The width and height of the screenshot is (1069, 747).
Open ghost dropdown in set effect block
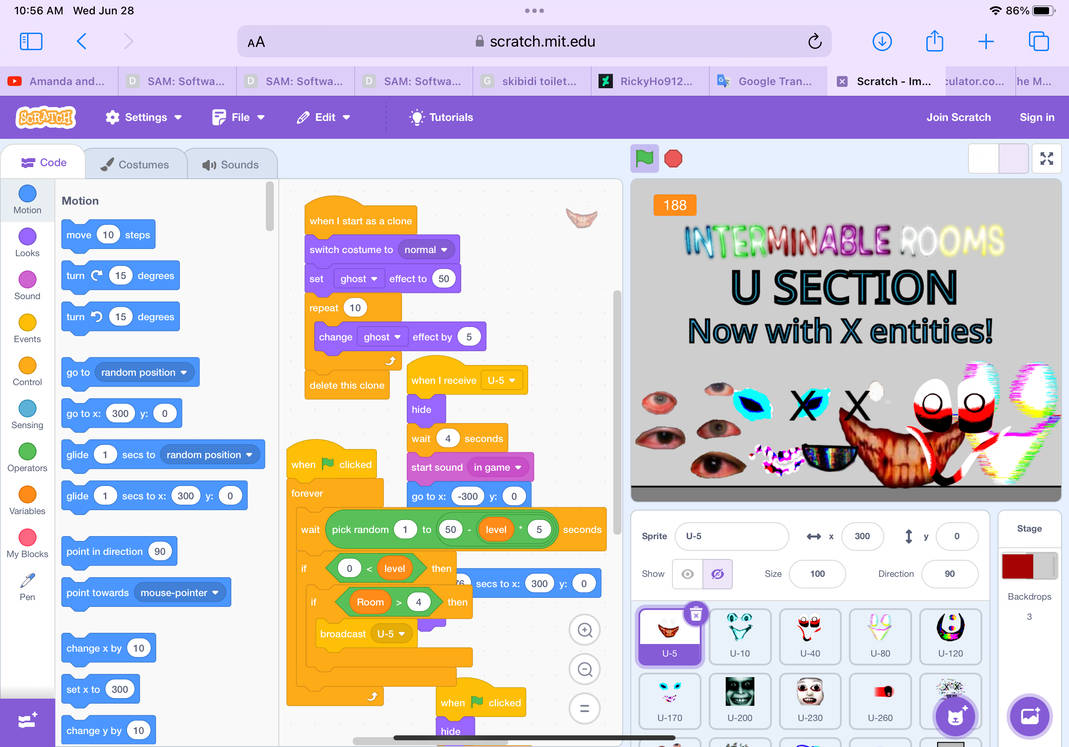click(359, 279)
